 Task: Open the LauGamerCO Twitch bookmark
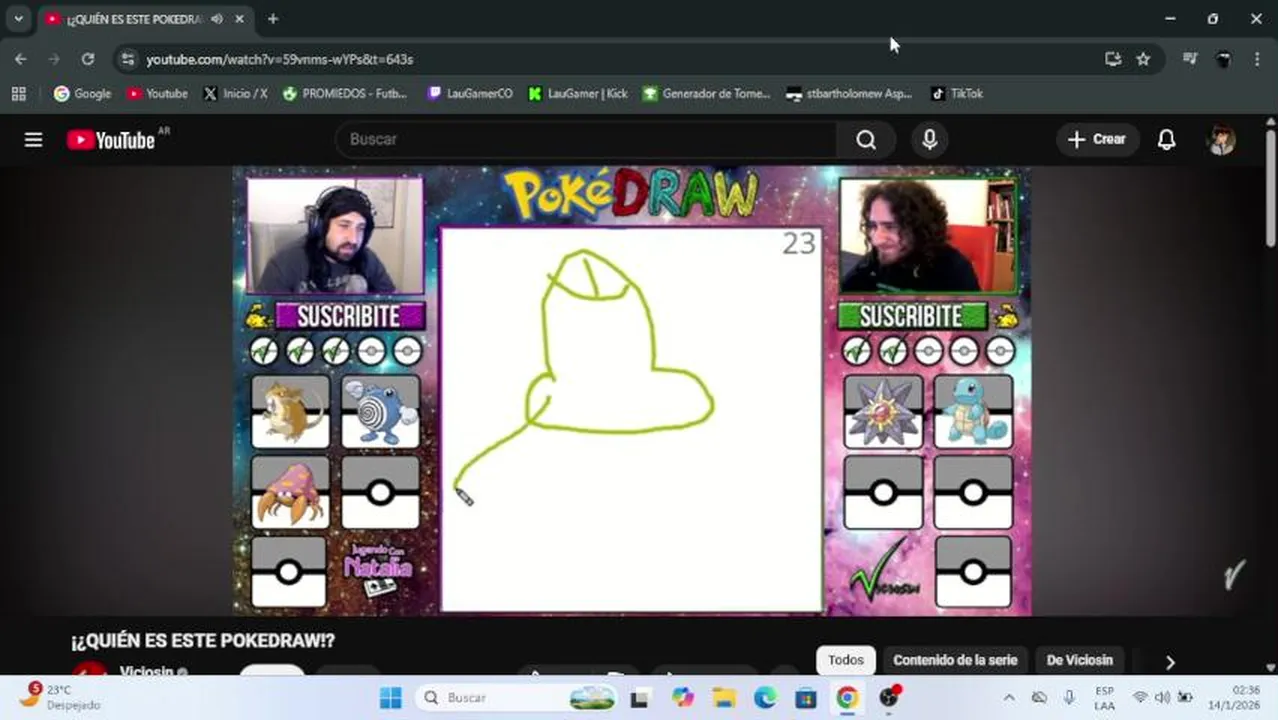point(469,94)
